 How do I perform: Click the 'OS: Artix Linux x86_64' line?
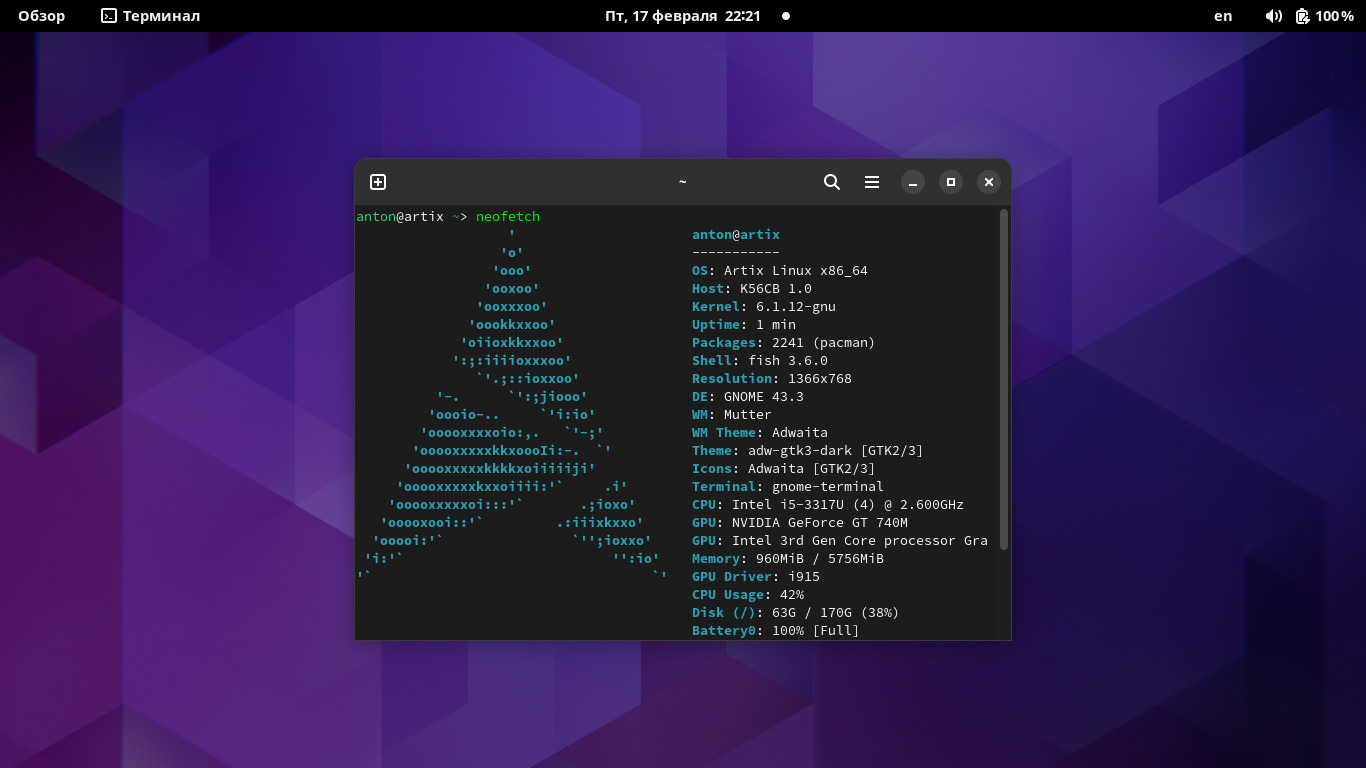779,271
